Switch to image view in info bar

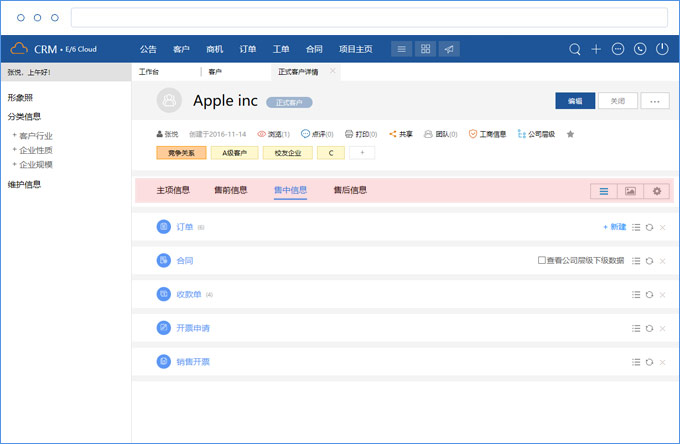[x=630, y=190]
